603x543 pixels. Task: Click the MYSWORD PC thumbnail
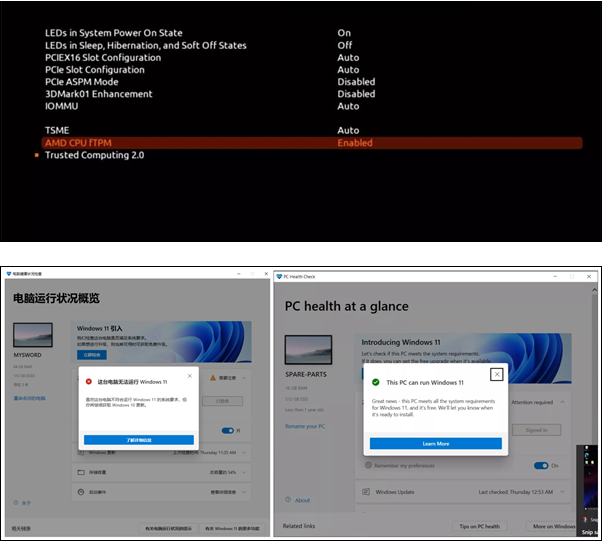(33, 335)
